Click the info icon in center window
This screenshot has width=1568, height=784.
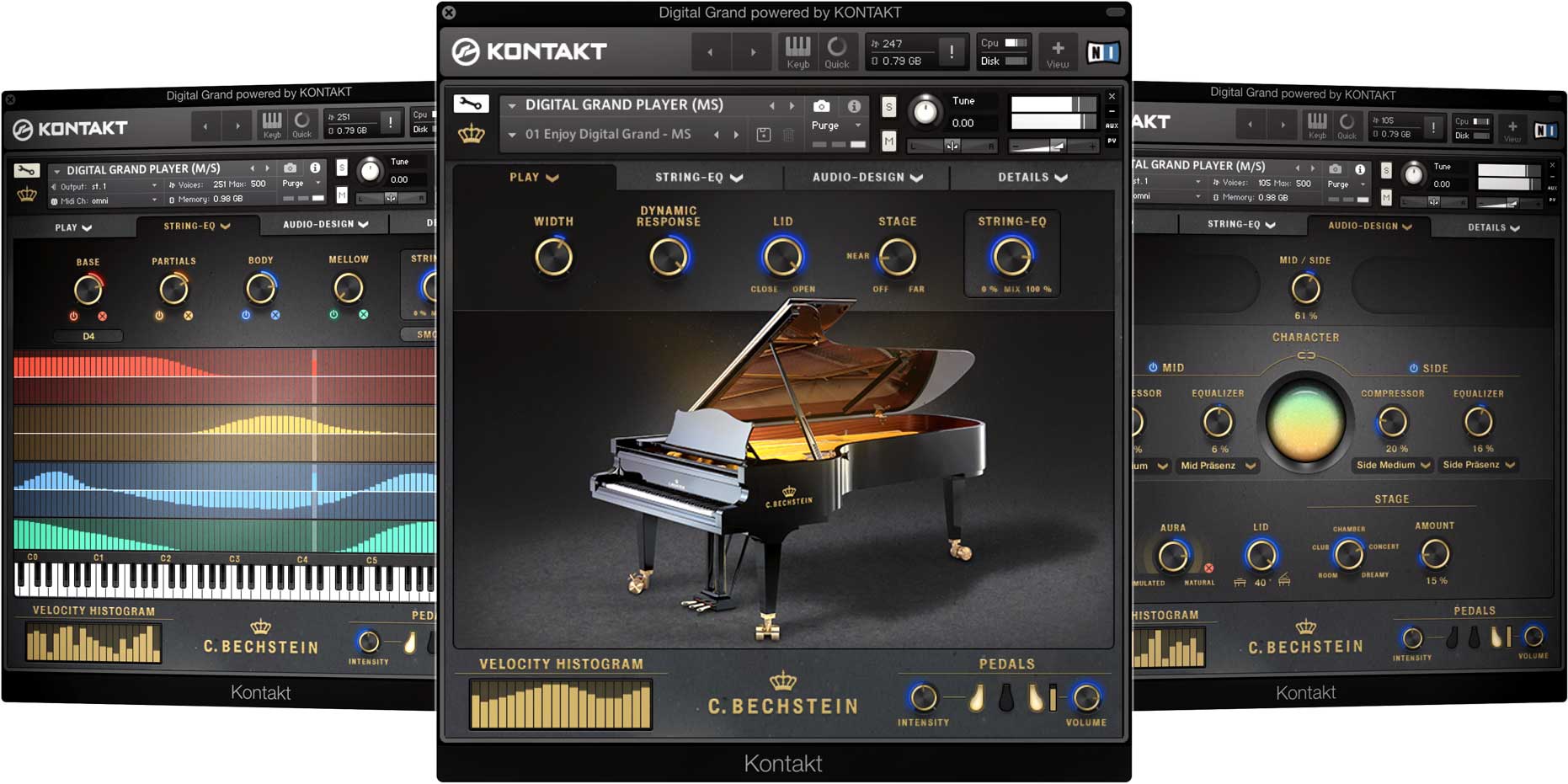854,106
